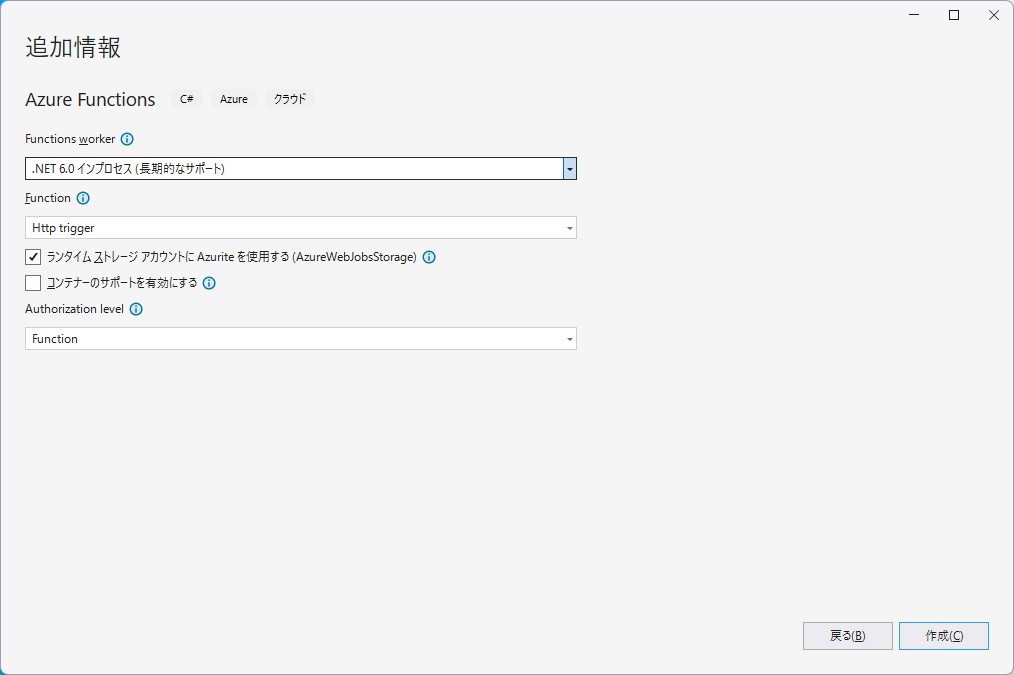Click info icon after Azurite storage checkbox

click(429, 257)
